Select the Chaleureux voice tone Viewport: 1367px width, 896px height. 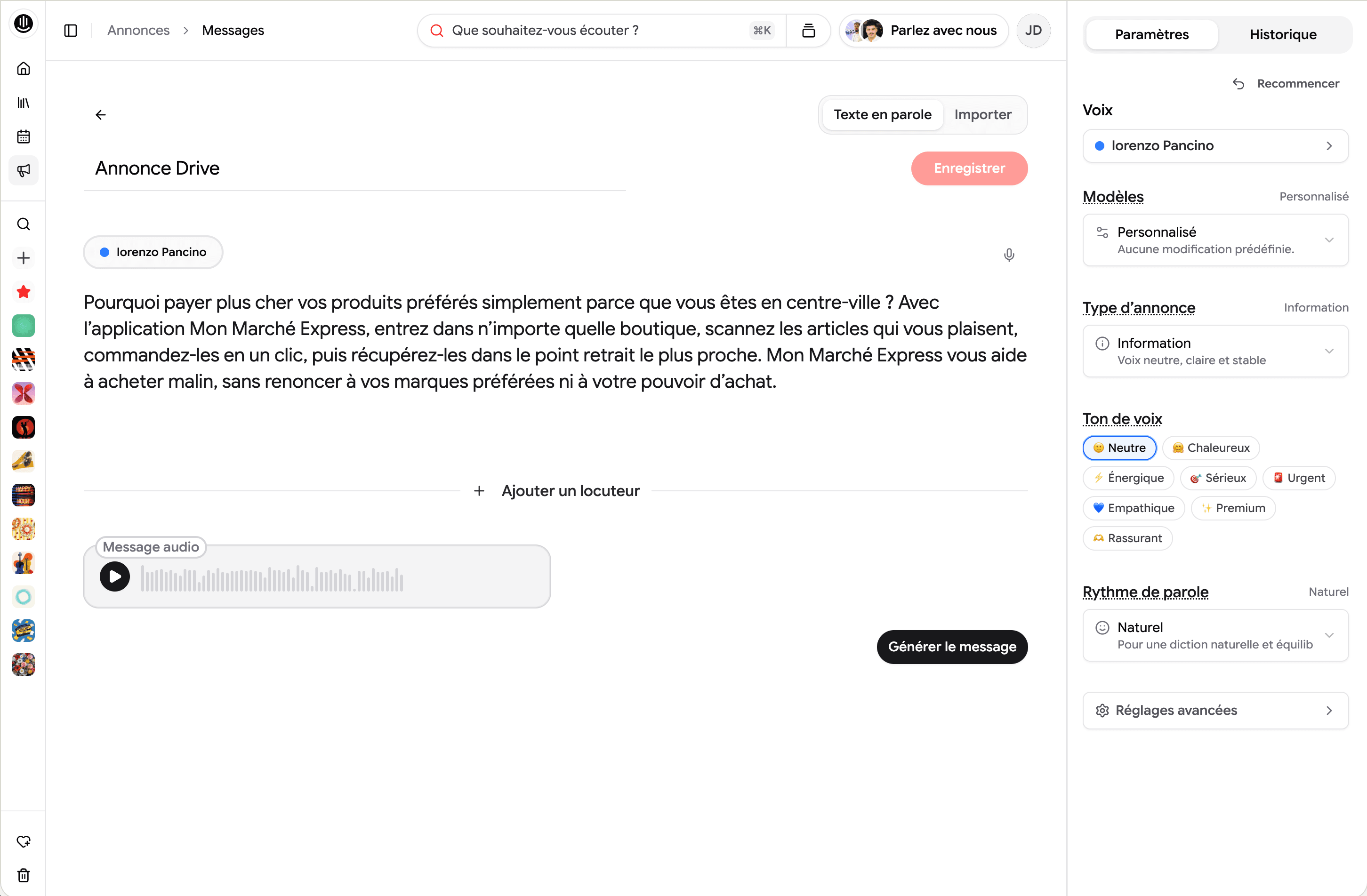point(1210,448)
